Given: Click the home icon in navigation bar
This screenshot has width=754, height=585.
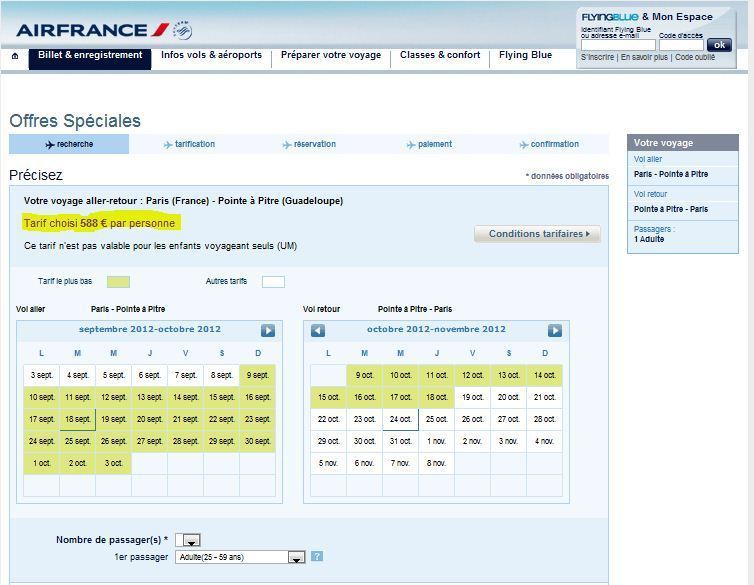Looking at the screenshot, I should pyautogui.click(x=15, y=57).
